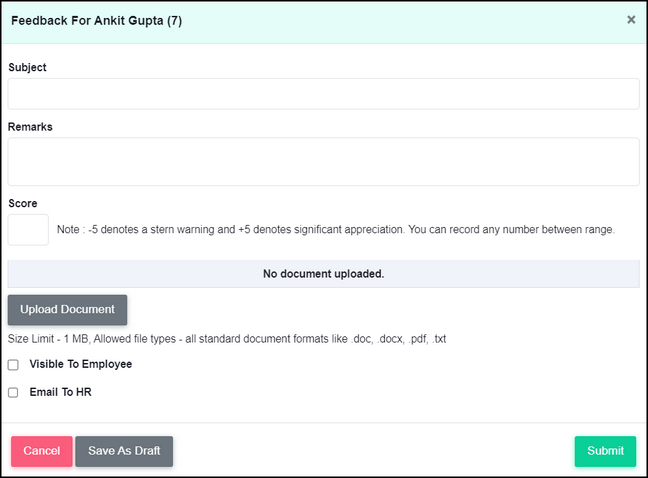Click the Score input box
Viewport: 648px width, 478px height.
pos(28,230)
